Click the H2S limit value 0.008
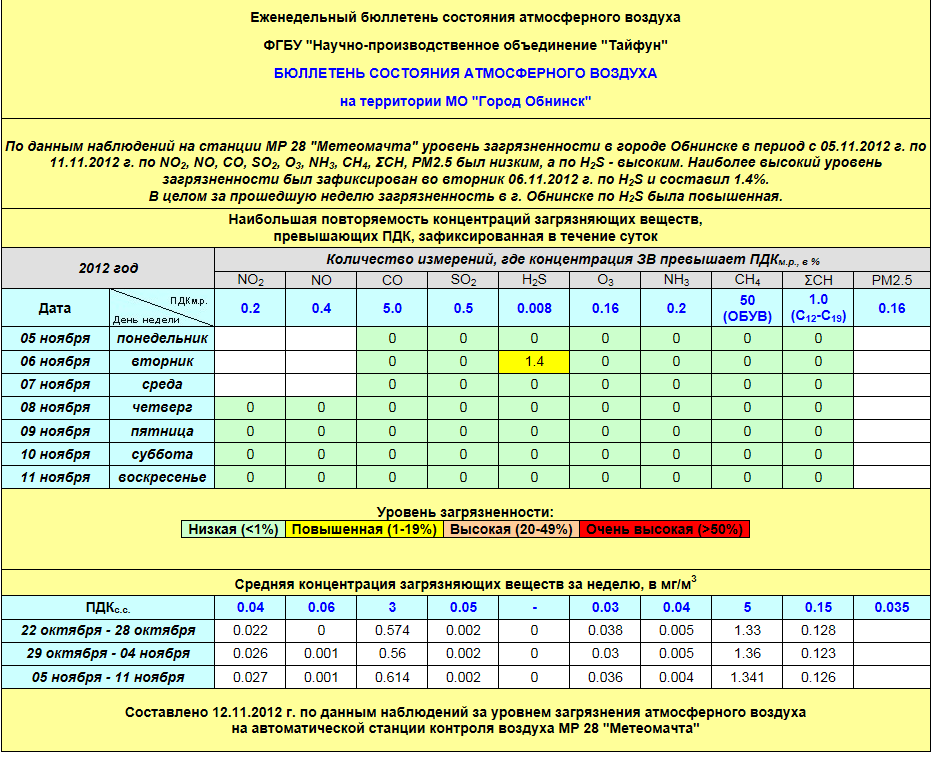Screen dimensions: 932x758 coord(534,308)
